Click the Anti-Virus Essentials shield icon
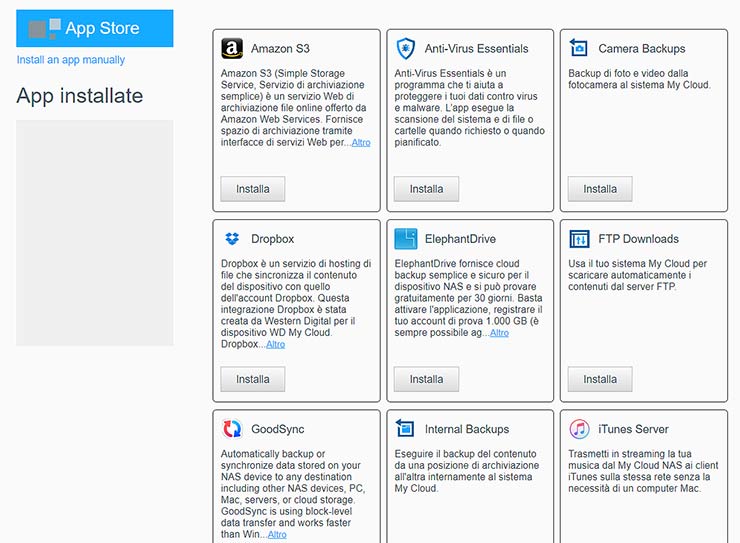The width and height of the screenshot is (740, 543). point(406,48)
